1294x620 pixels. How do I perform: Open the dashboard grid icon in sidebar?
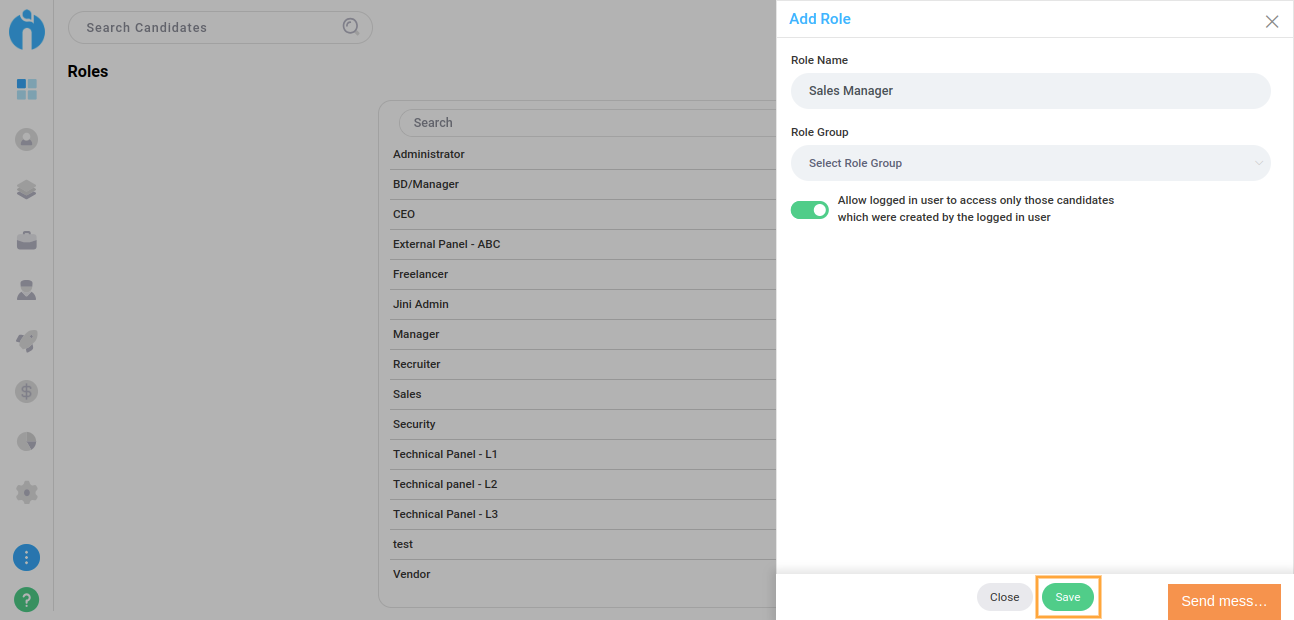27,90
